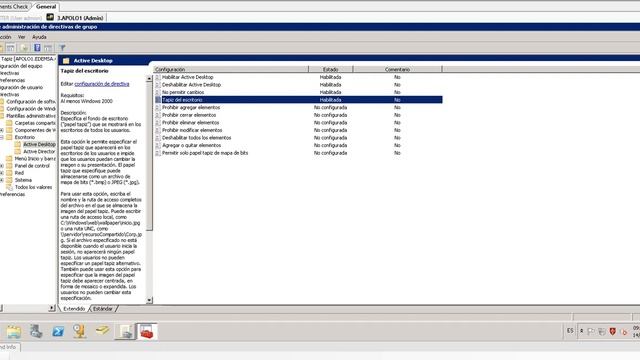Select Deshabilitar todos los elementos policy
This screenshot has width=640, height=360.
(x=298, y=138)
